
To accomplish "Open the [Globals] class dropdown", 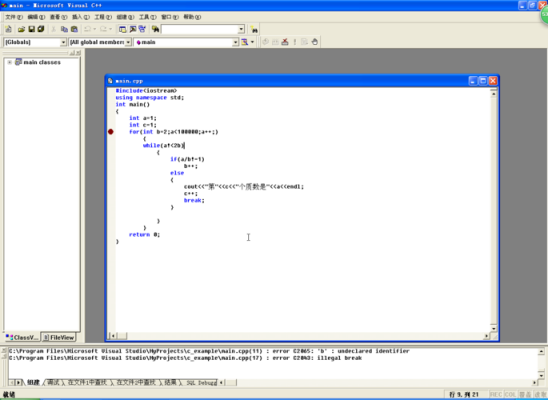I will pyautogui.click(x=35, y=42).
